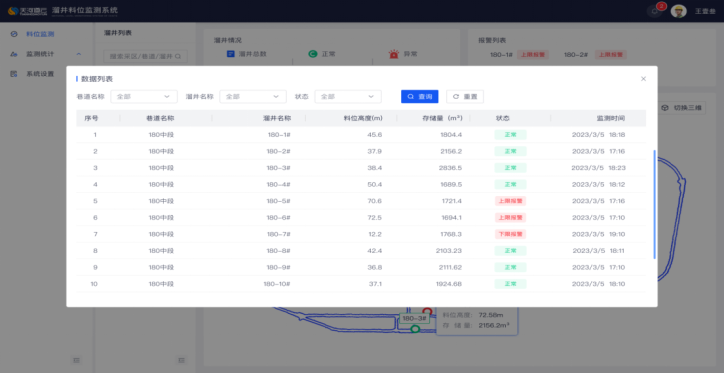Click the 查询 button
The image size is (724, 373).
pos(420,96)
